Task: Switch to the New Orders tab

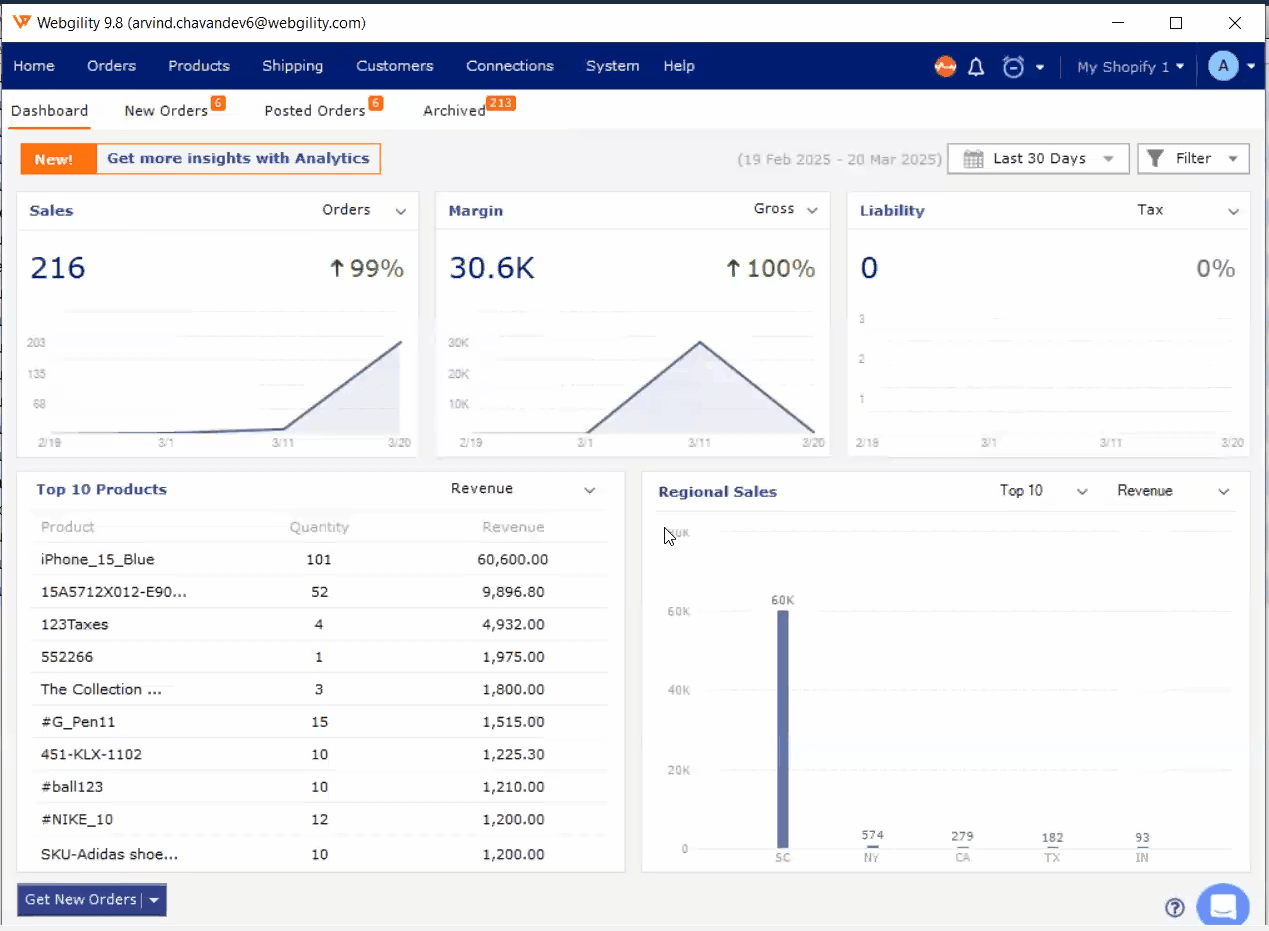Action: (166, 111)
